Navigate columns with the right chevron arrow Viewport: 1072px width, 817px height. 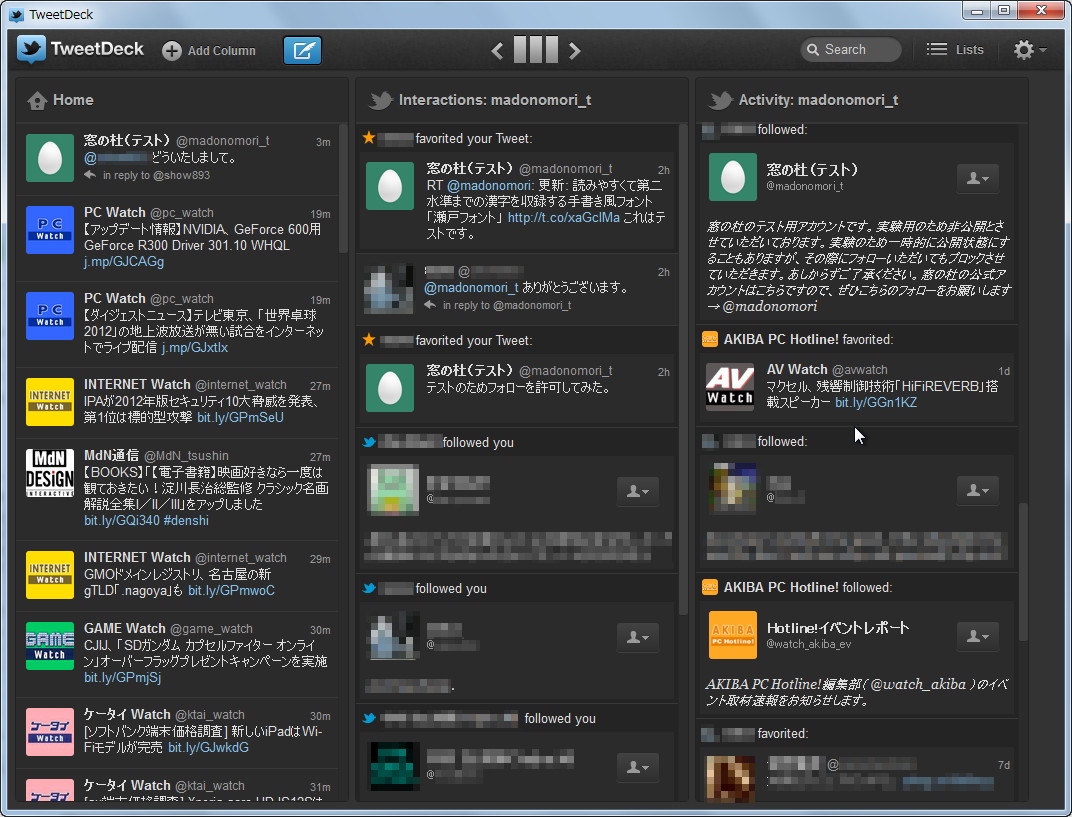(575, 49)
